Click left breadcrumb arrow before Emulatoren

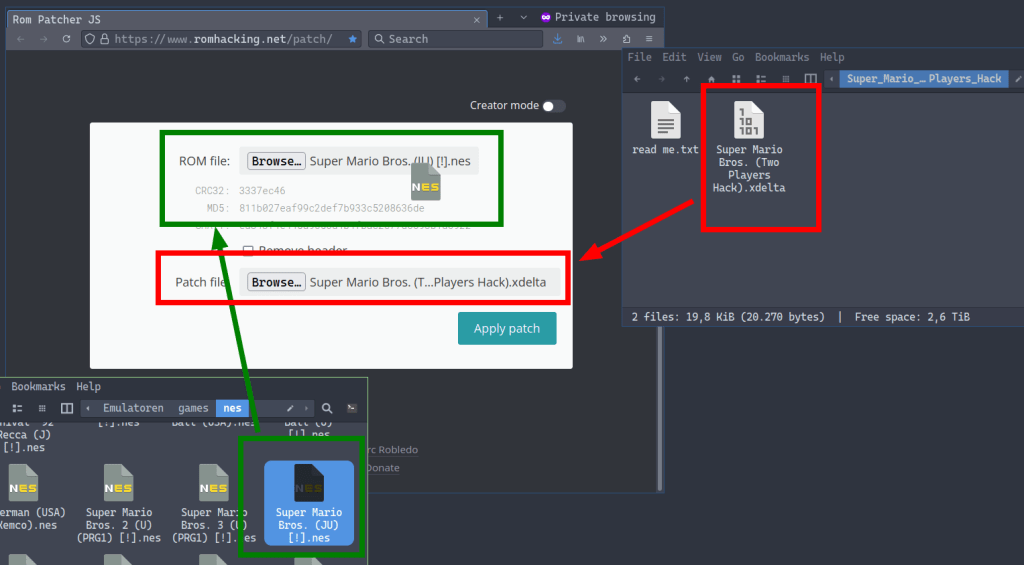89,408
